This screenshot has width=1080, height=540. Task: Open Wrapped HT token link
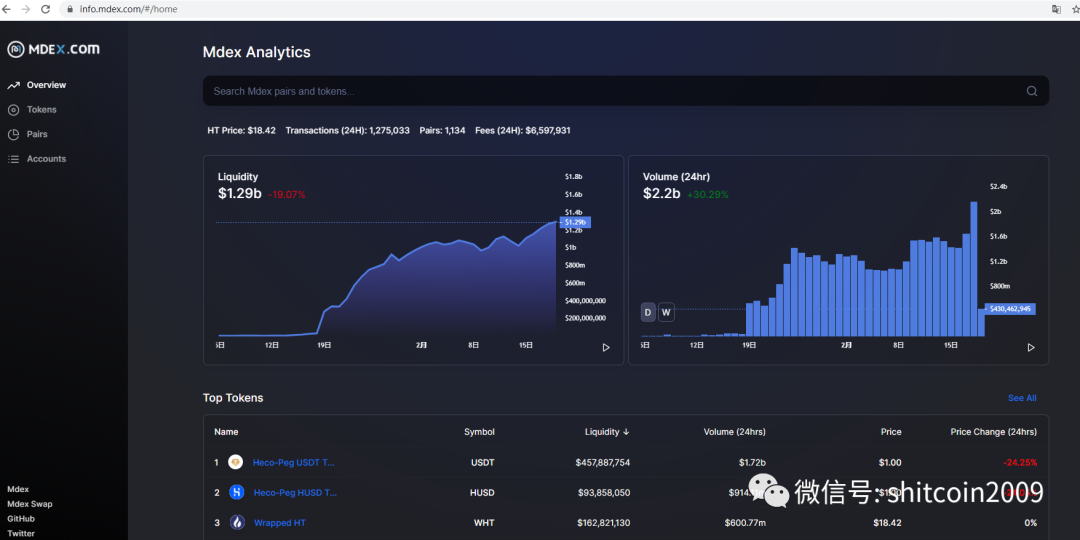[280, 523]
